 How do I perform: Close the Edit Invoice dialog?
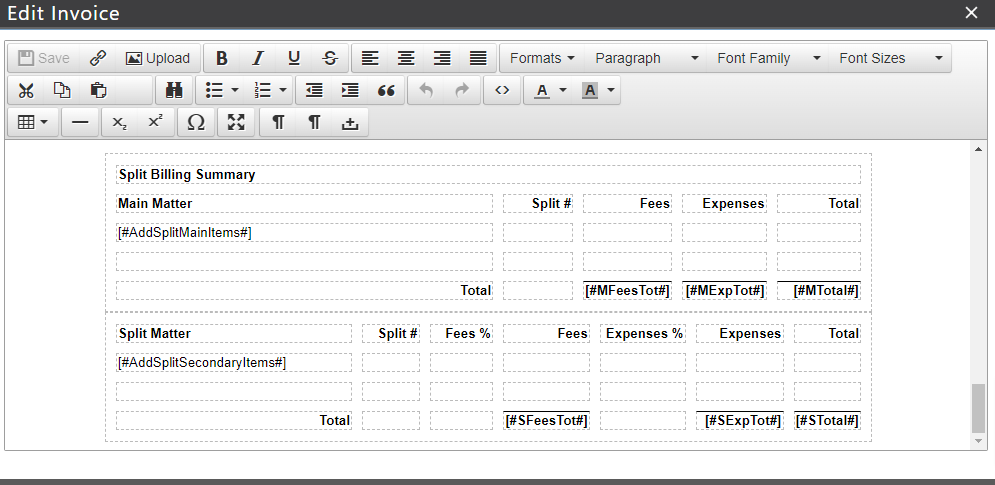tap(971, 13)
